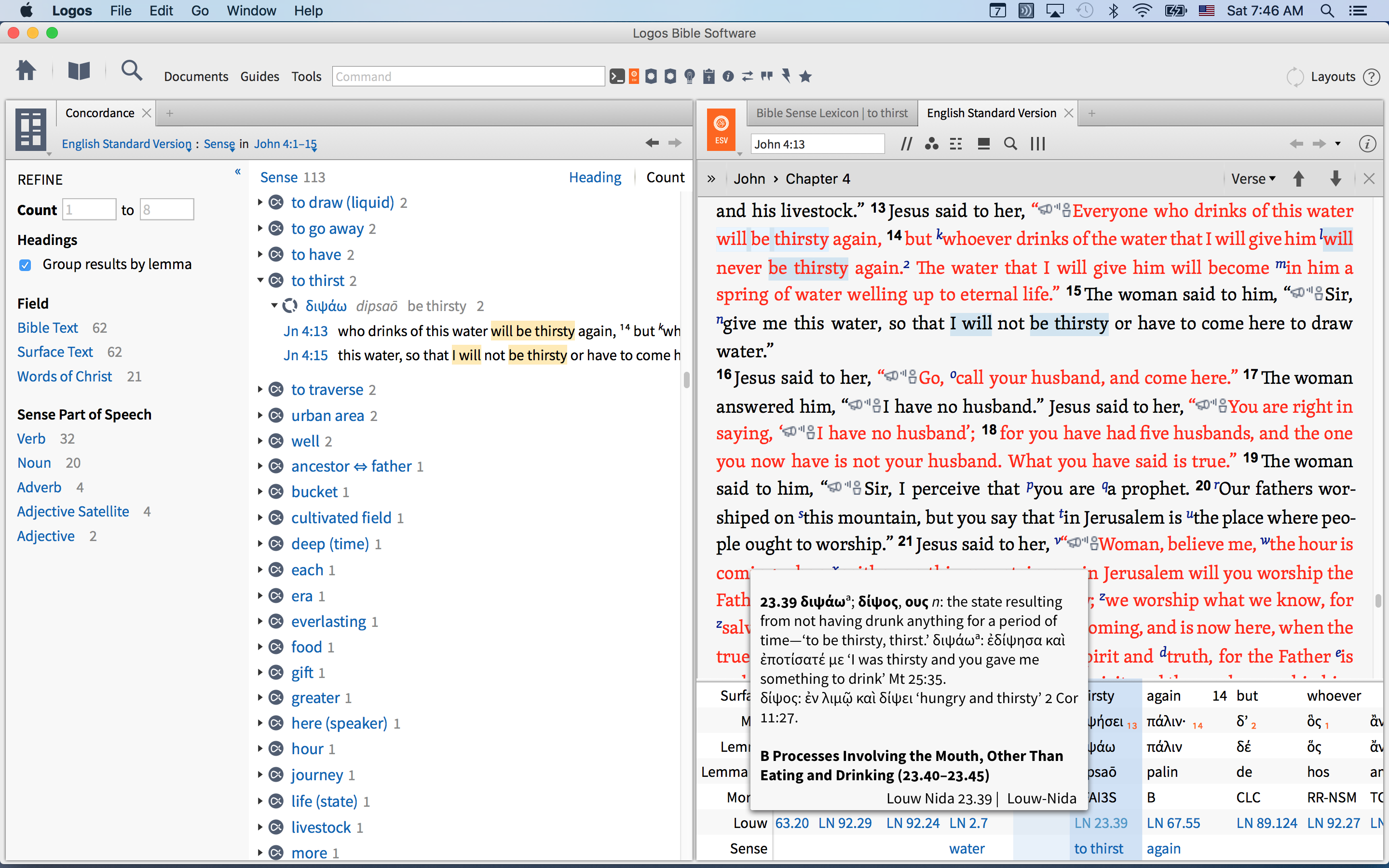
Task: Toggle the interlinear display icon
Action: point(955,144)
